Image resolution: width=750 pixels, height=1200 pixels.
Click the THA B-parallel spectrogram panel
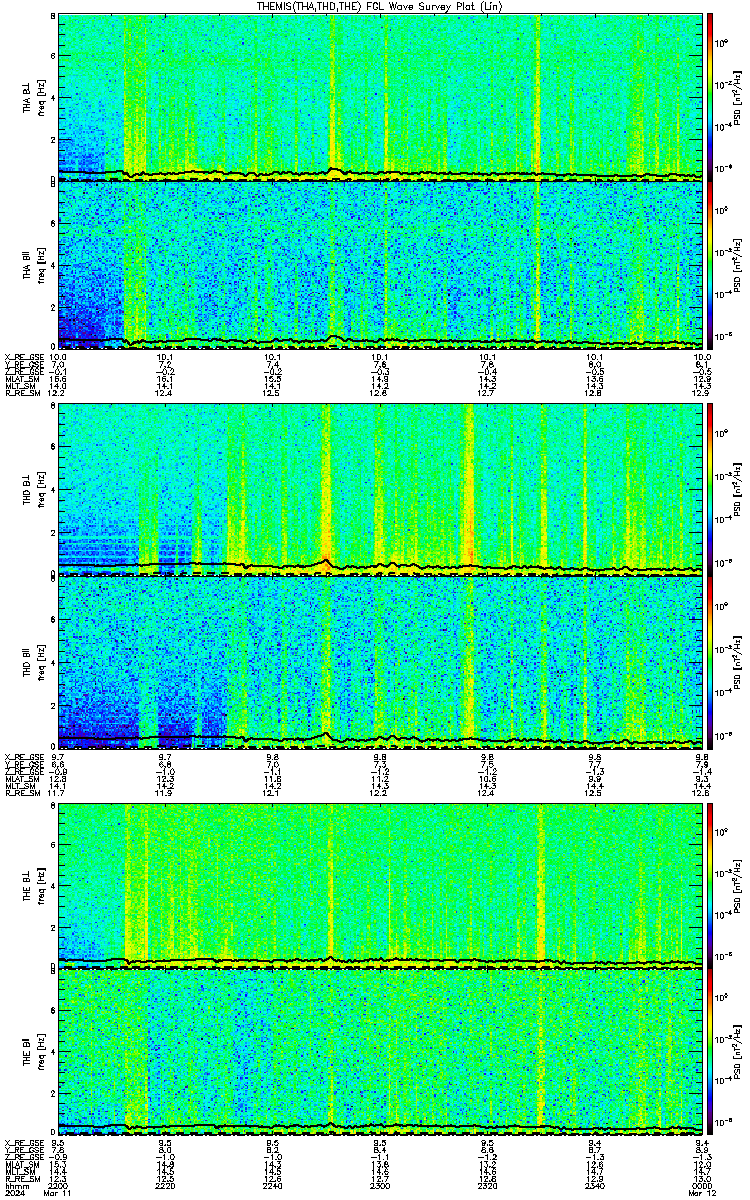pos(381,265)
